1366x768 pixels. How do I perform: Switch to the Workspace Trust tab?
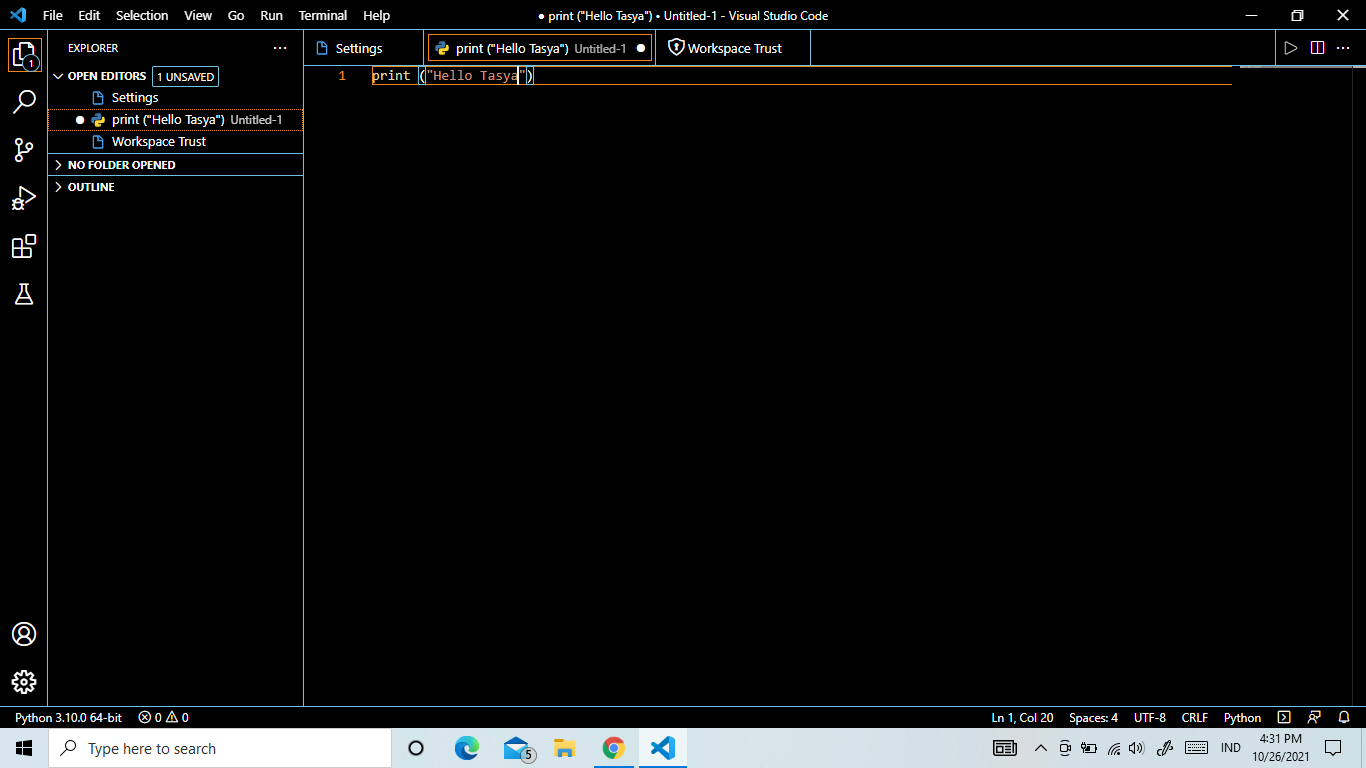click(733, 48)
